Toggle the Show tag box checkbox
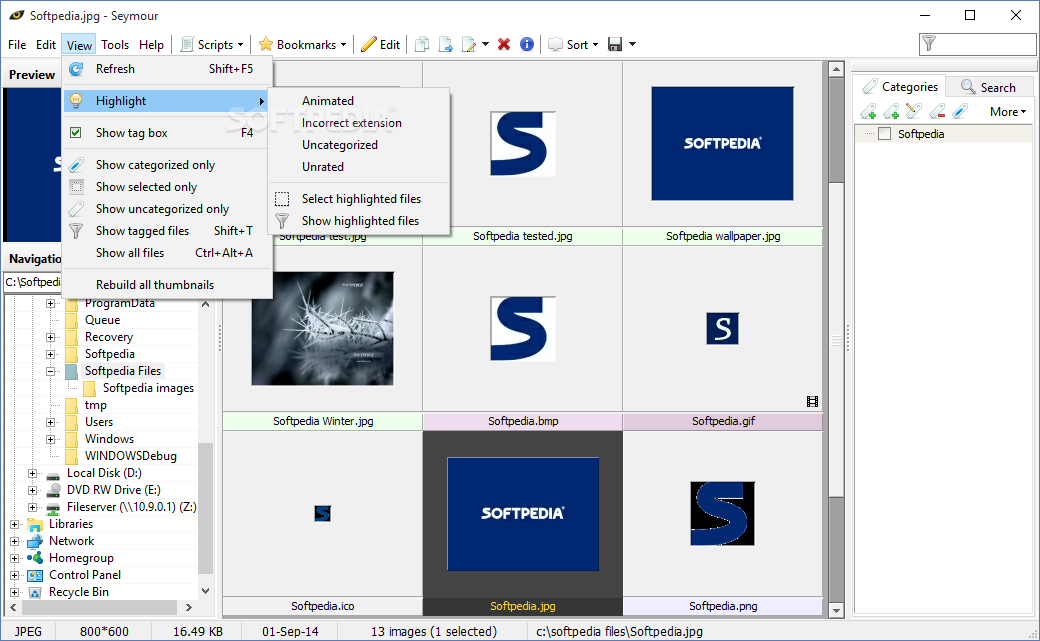Viewport: 1040px width, 641px height. 76,133
